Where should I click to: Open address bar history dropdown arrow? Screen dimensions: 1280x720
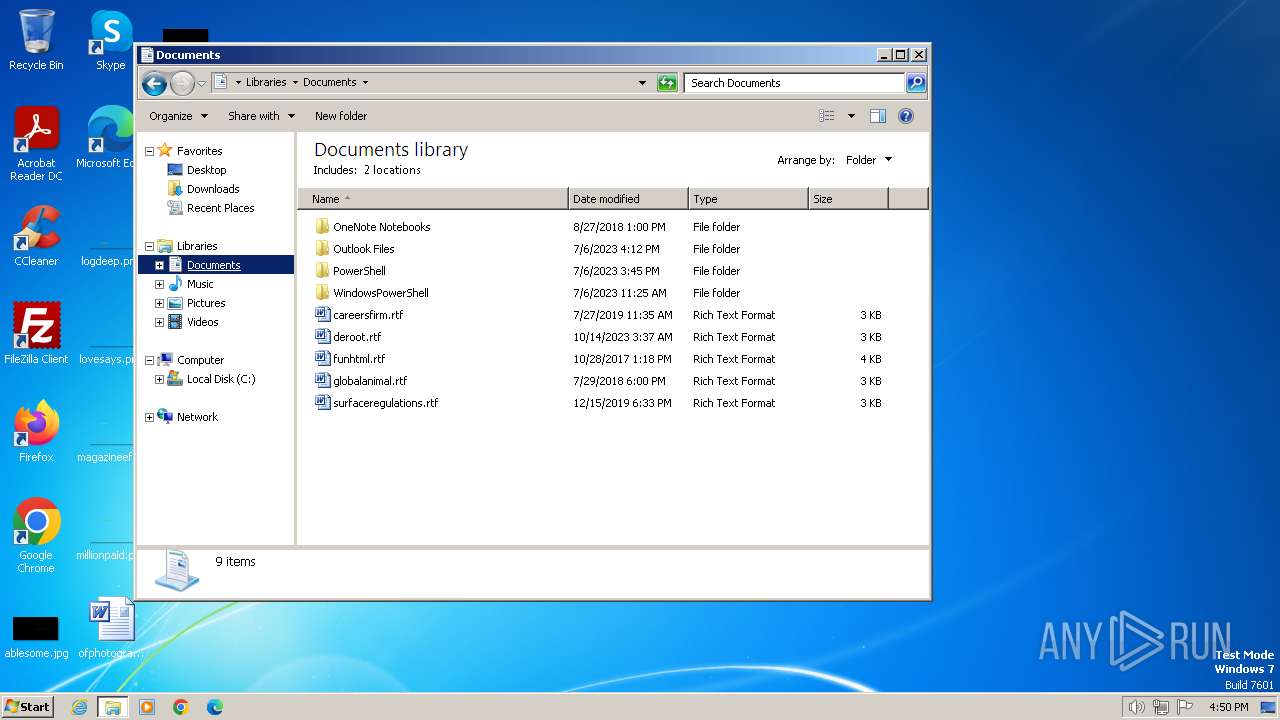(x=642, y=83)
